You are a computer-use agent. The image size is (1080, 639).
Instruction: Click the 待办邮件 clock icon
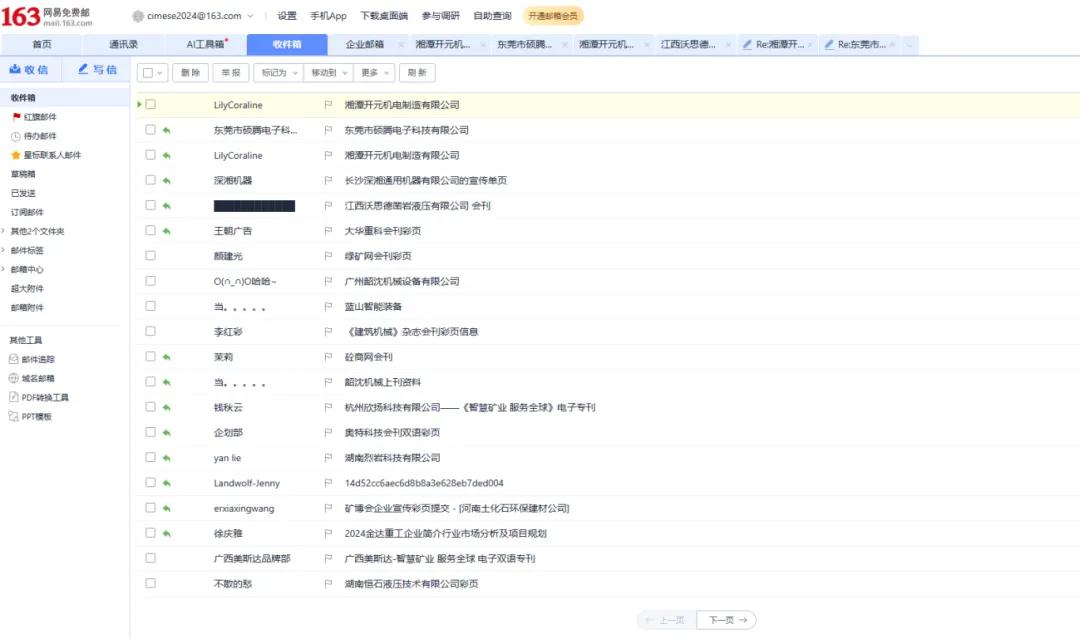point(15,136)
